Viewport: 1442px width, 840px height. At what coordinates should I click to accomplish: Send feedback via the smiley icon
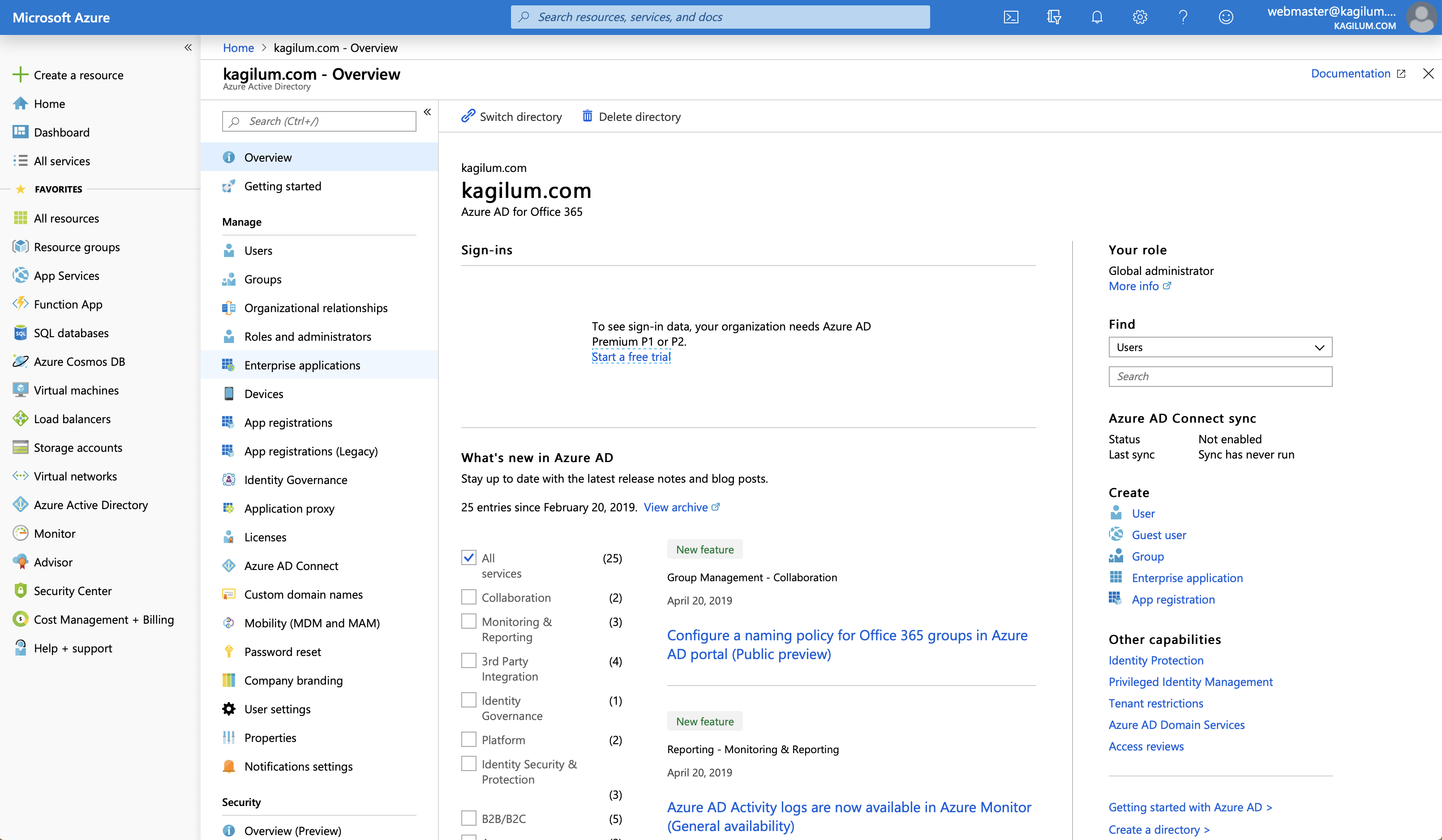coord(1226,17)
